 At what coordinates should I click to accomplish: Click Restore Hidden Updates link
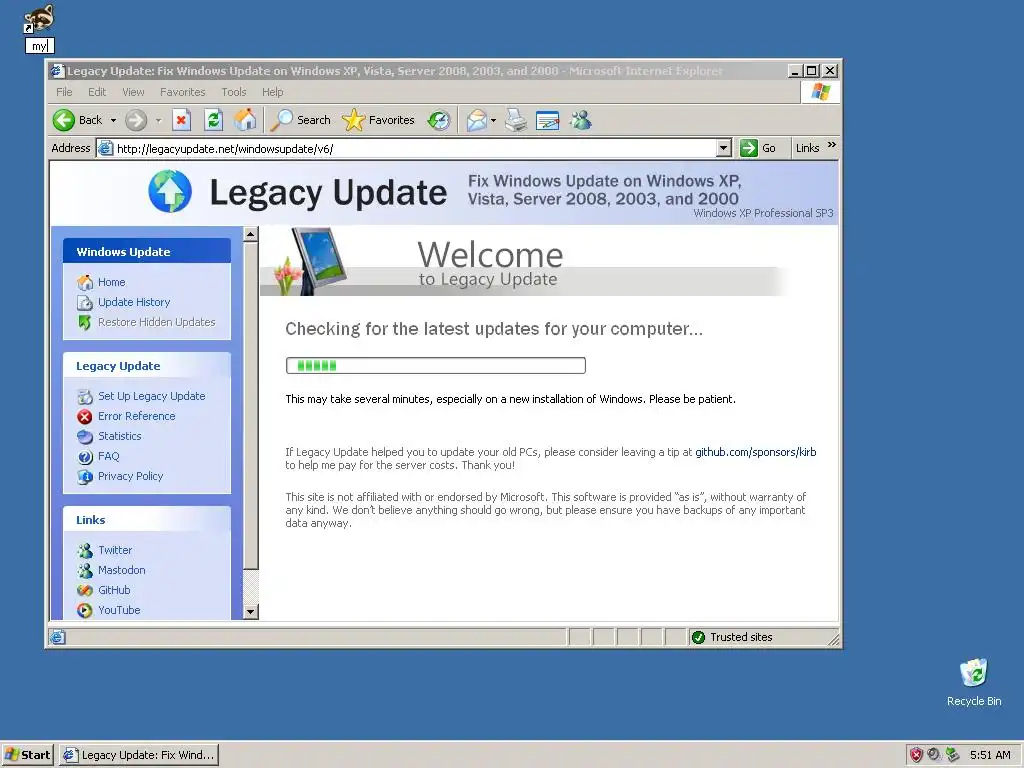156,322
